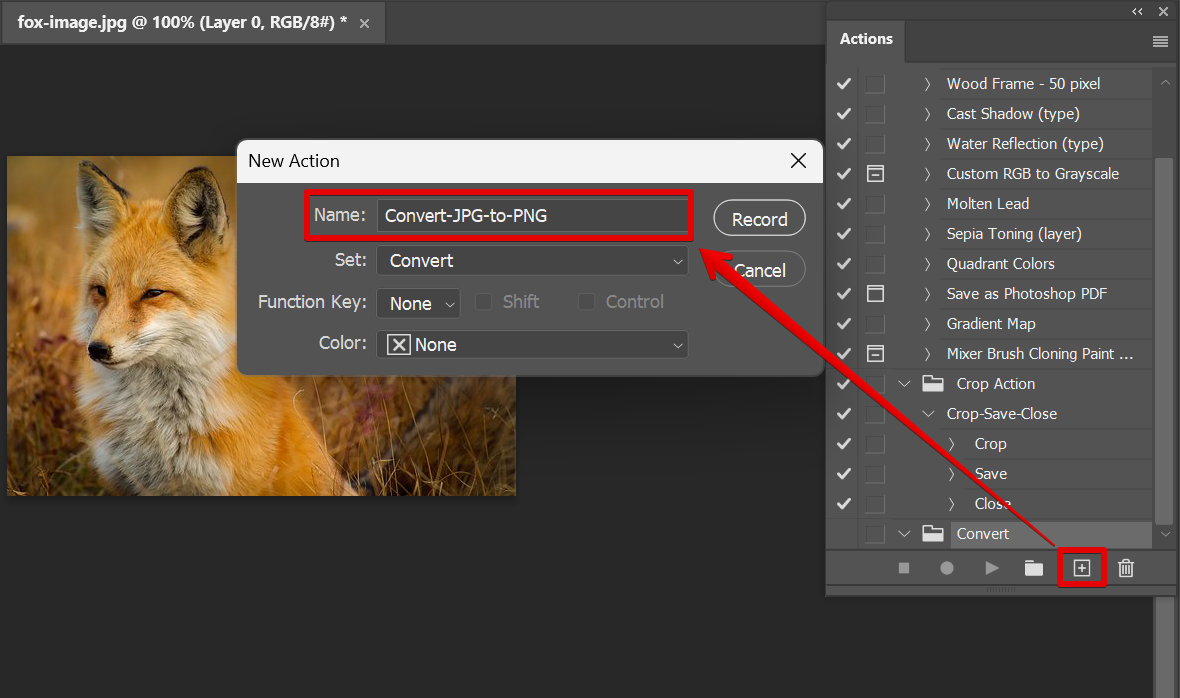1180x698 pixels.
Task: Uncheck the Cast Shadow (type) action
Action: (844, 114)
